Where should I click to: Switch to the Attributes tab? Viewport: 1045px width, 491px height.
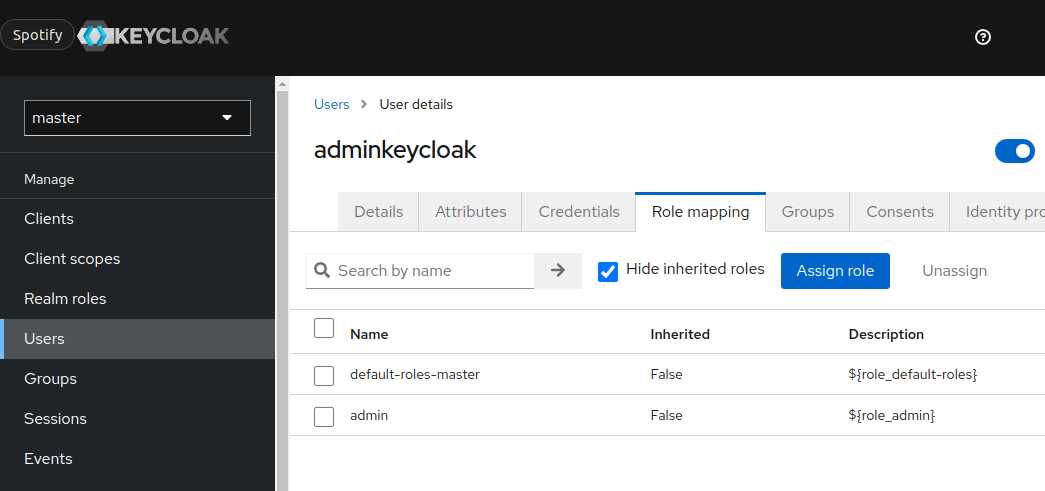(470, 212)
